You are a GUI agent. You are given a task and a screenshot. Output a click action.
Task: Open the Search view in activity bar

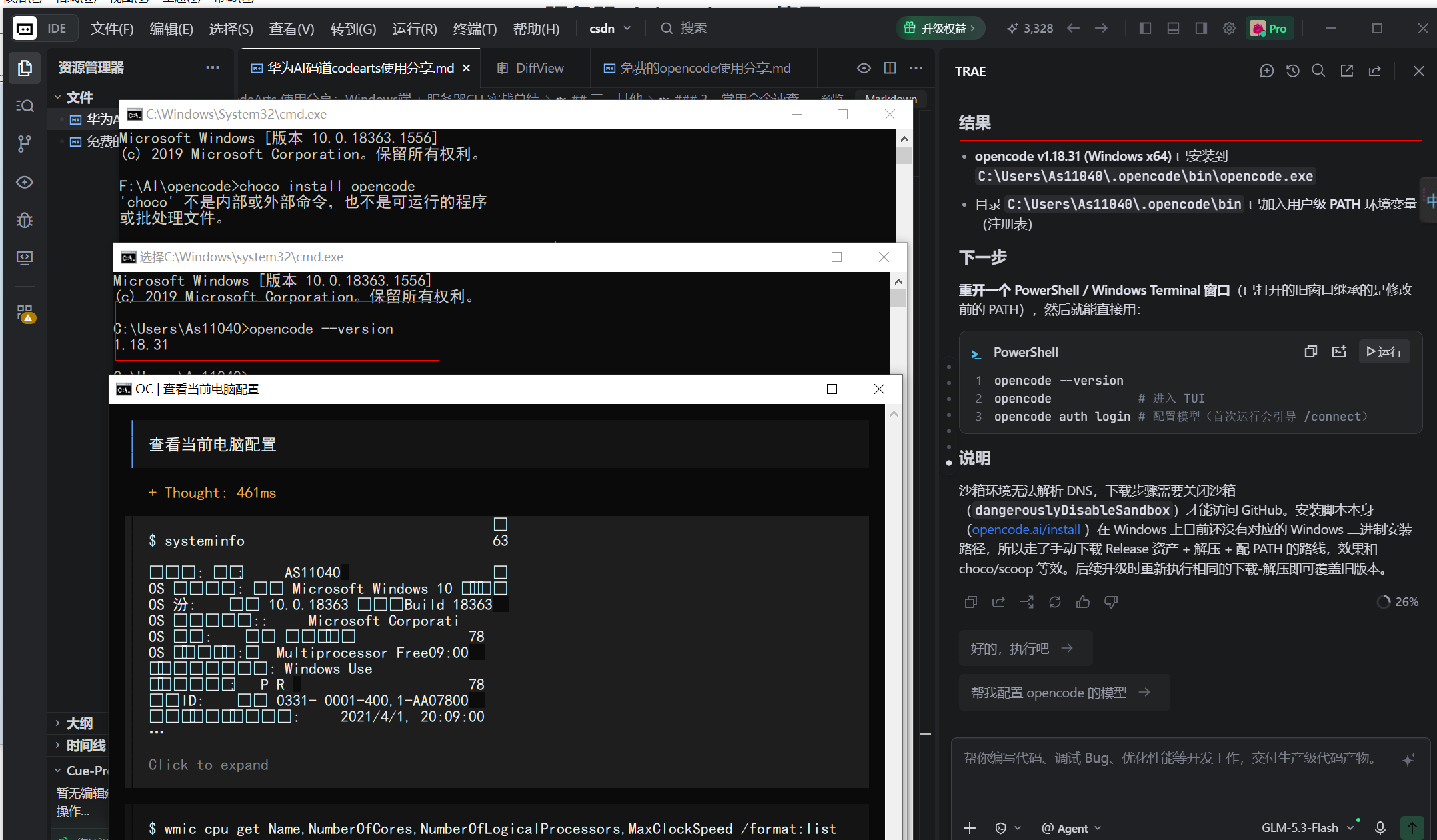coord(25,105)
